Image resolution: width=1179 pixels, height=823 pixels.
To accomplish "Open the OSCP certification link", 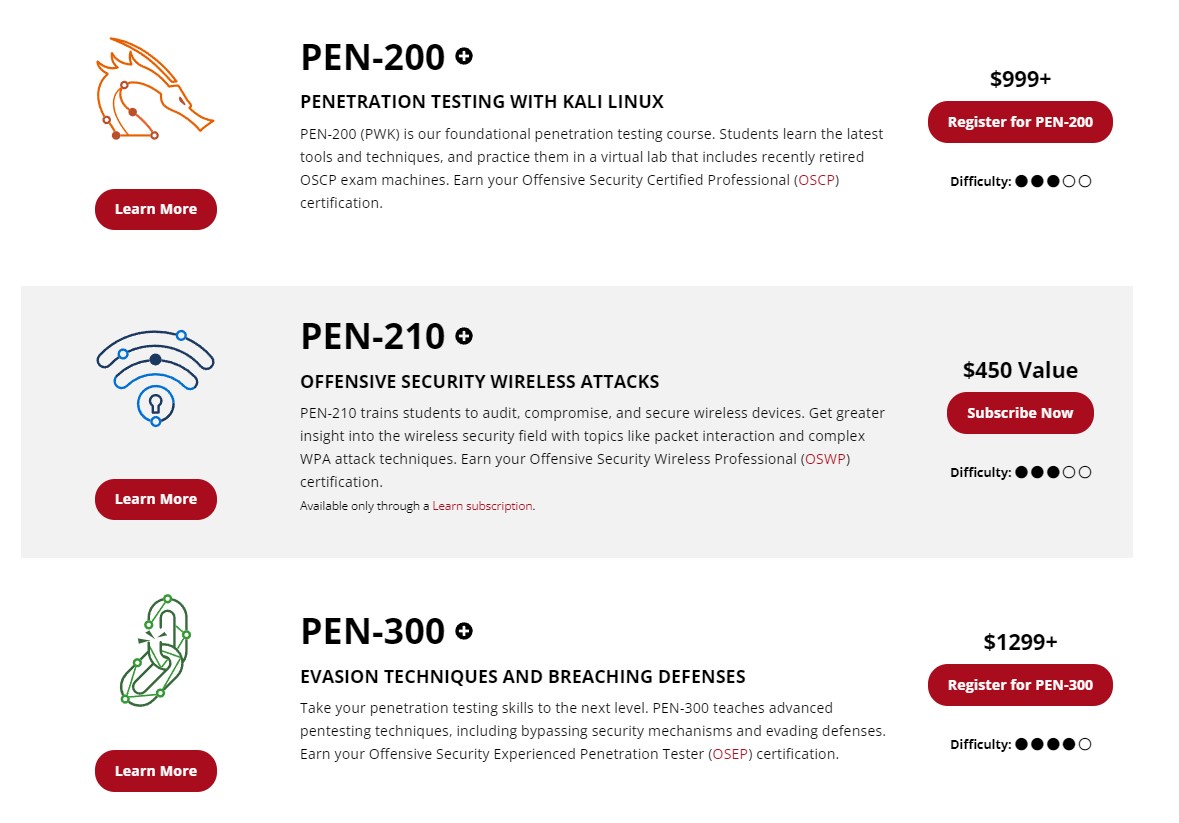I will pyautogui.click(x=817, y=180).
